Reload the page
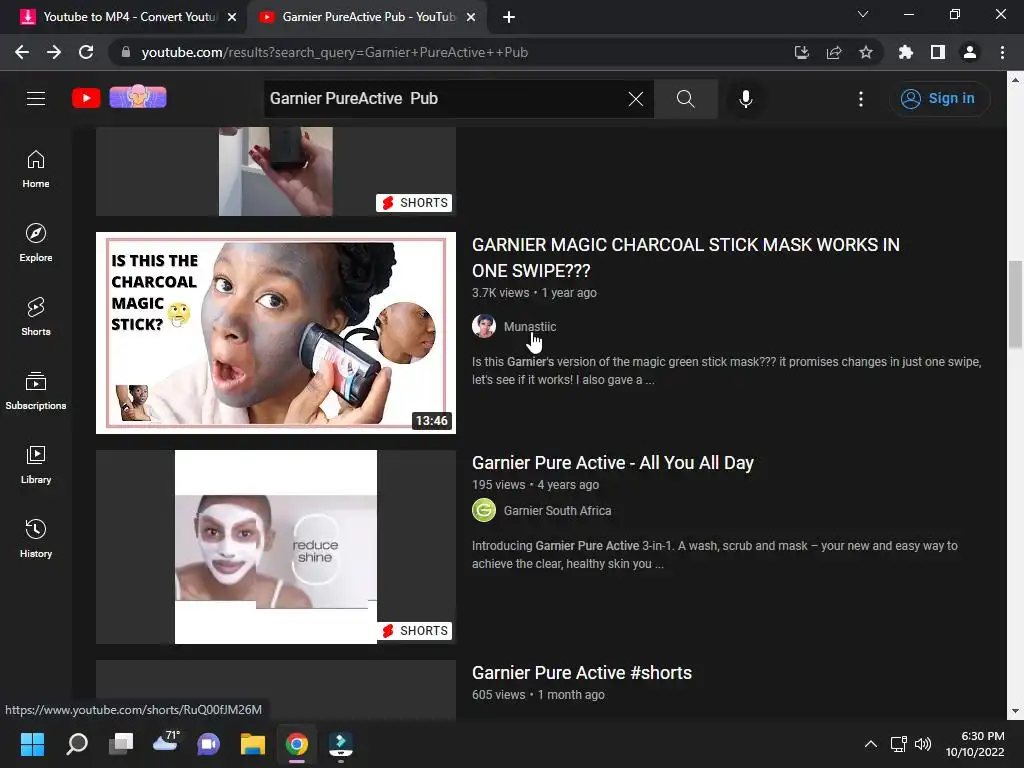 [x=86, y=52]
